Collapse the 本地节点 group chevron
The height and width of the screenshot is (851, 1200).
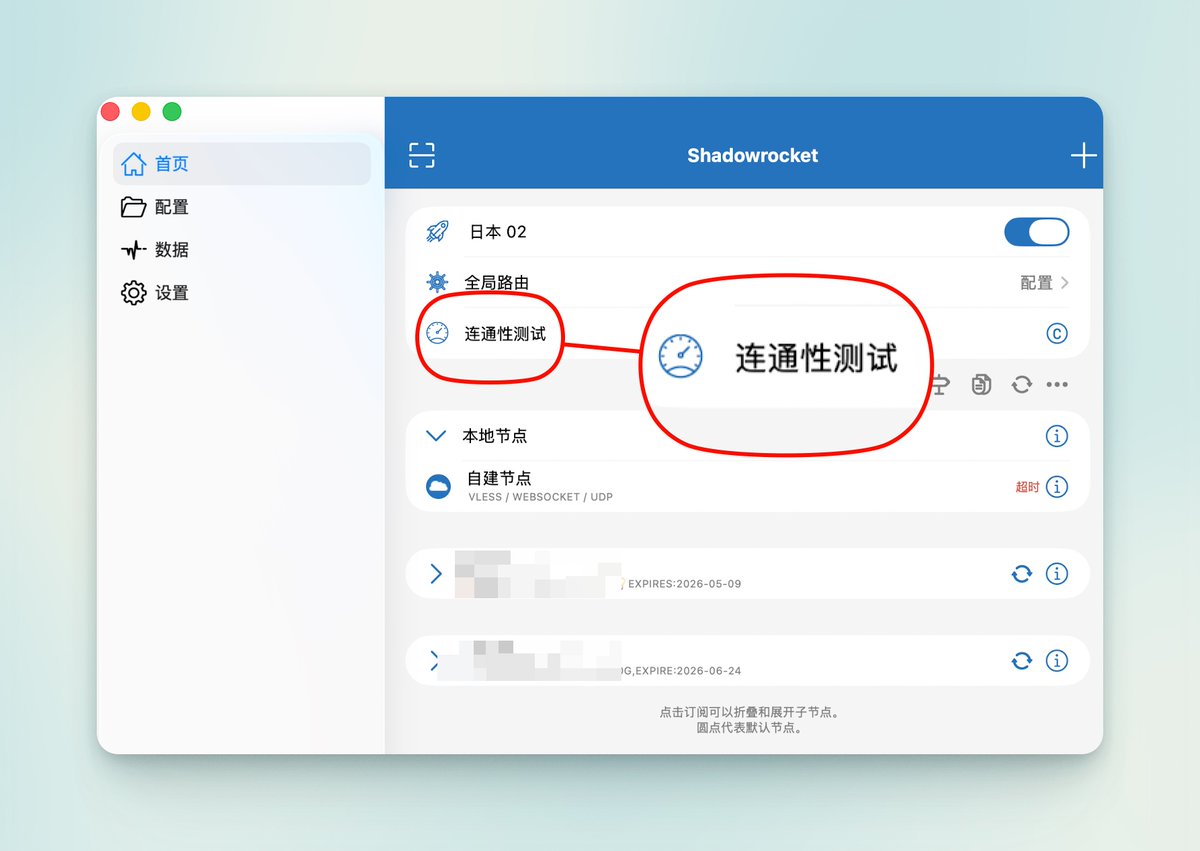[435, 436]
